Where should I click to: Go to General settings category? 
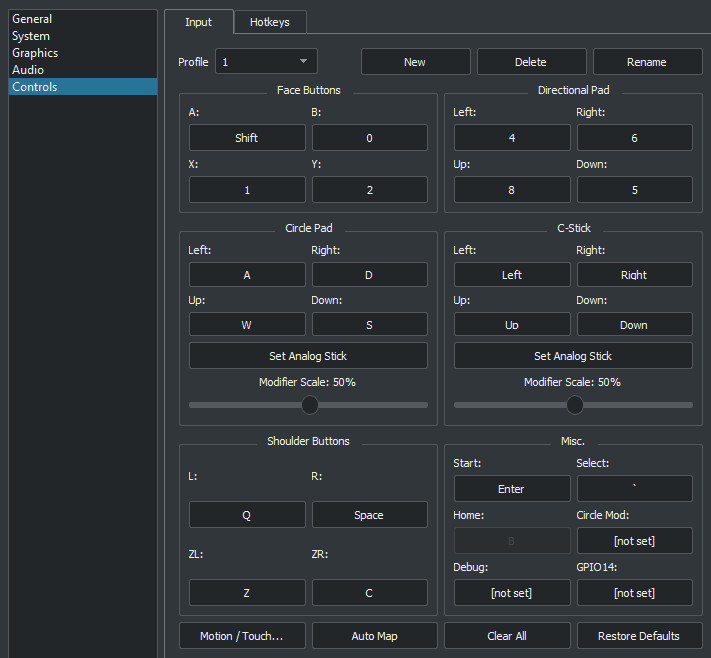32,19
